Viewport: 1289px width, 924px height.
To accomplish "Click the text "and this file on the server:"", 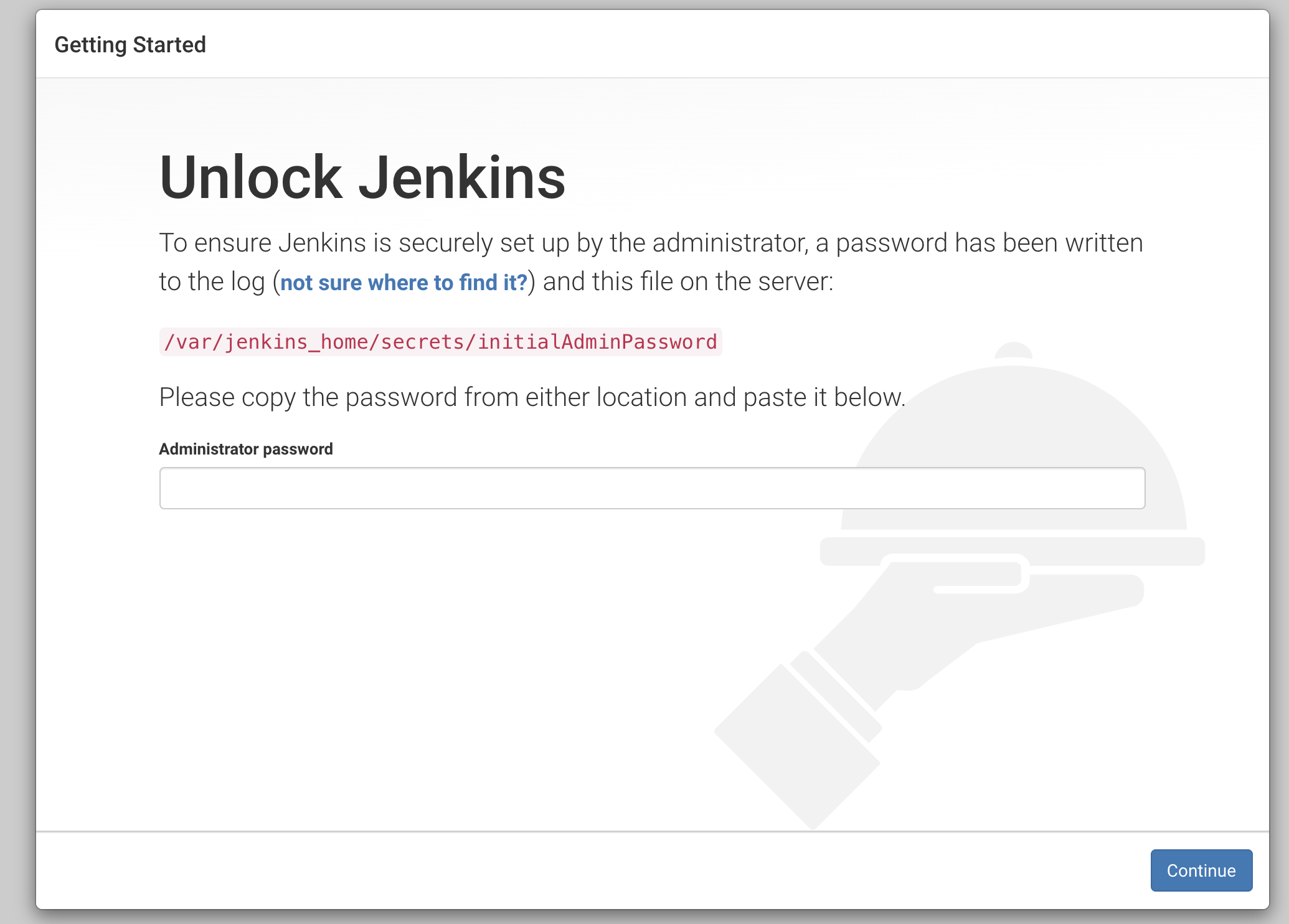I will [x=687, y=281].
